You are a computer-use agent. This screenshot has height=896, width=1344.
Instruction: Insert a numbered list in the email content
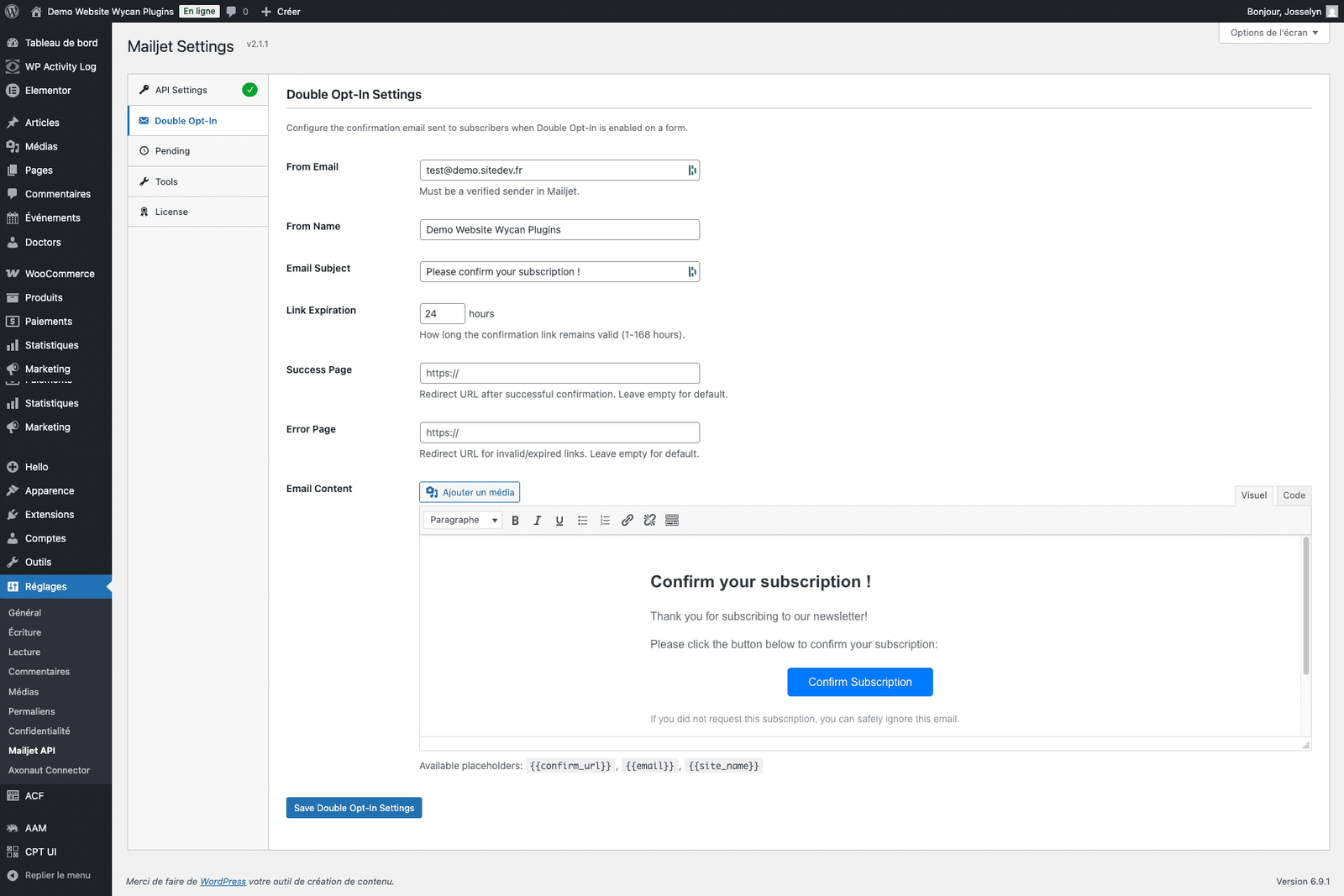(x=605, y=520)
